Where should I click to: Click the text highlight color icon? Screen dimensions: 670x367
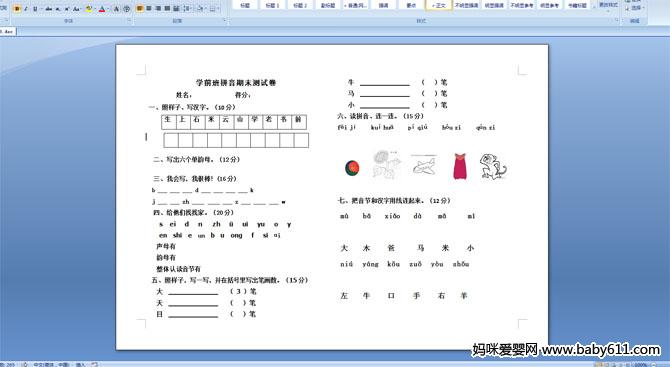pos(89,9)
